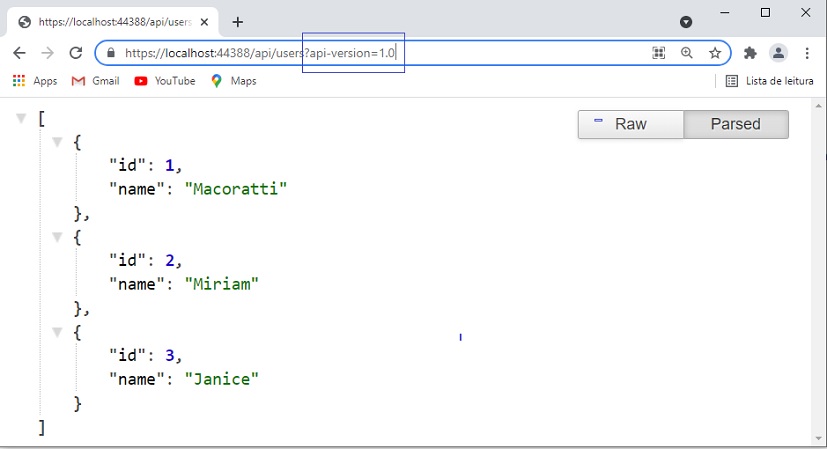Open the tab search dropdown arrow
The image size is (827, 449).
click(x=686, y=22)
